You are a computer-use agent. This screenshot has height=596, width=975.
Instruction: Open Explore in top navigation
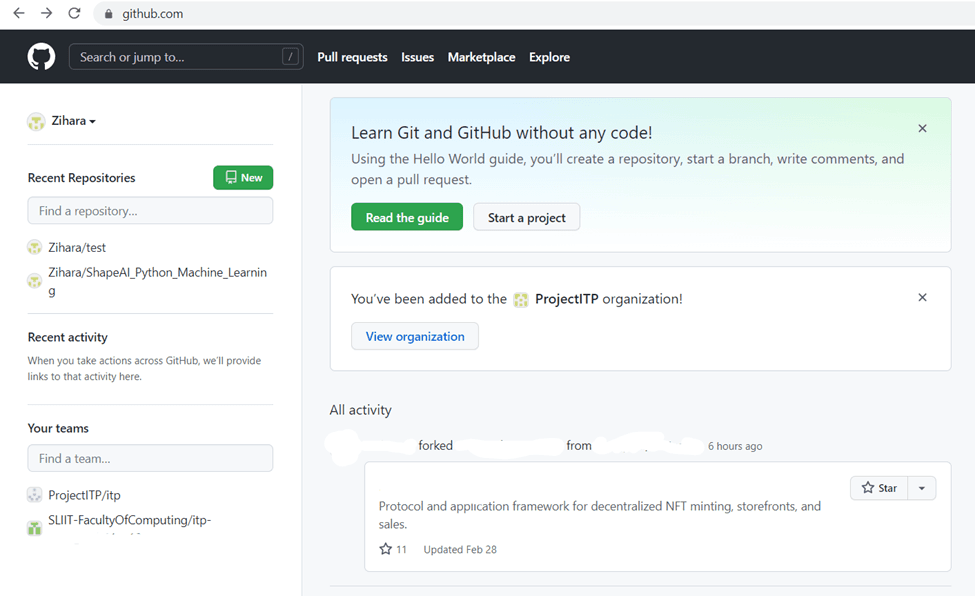(x=549, y=57)
